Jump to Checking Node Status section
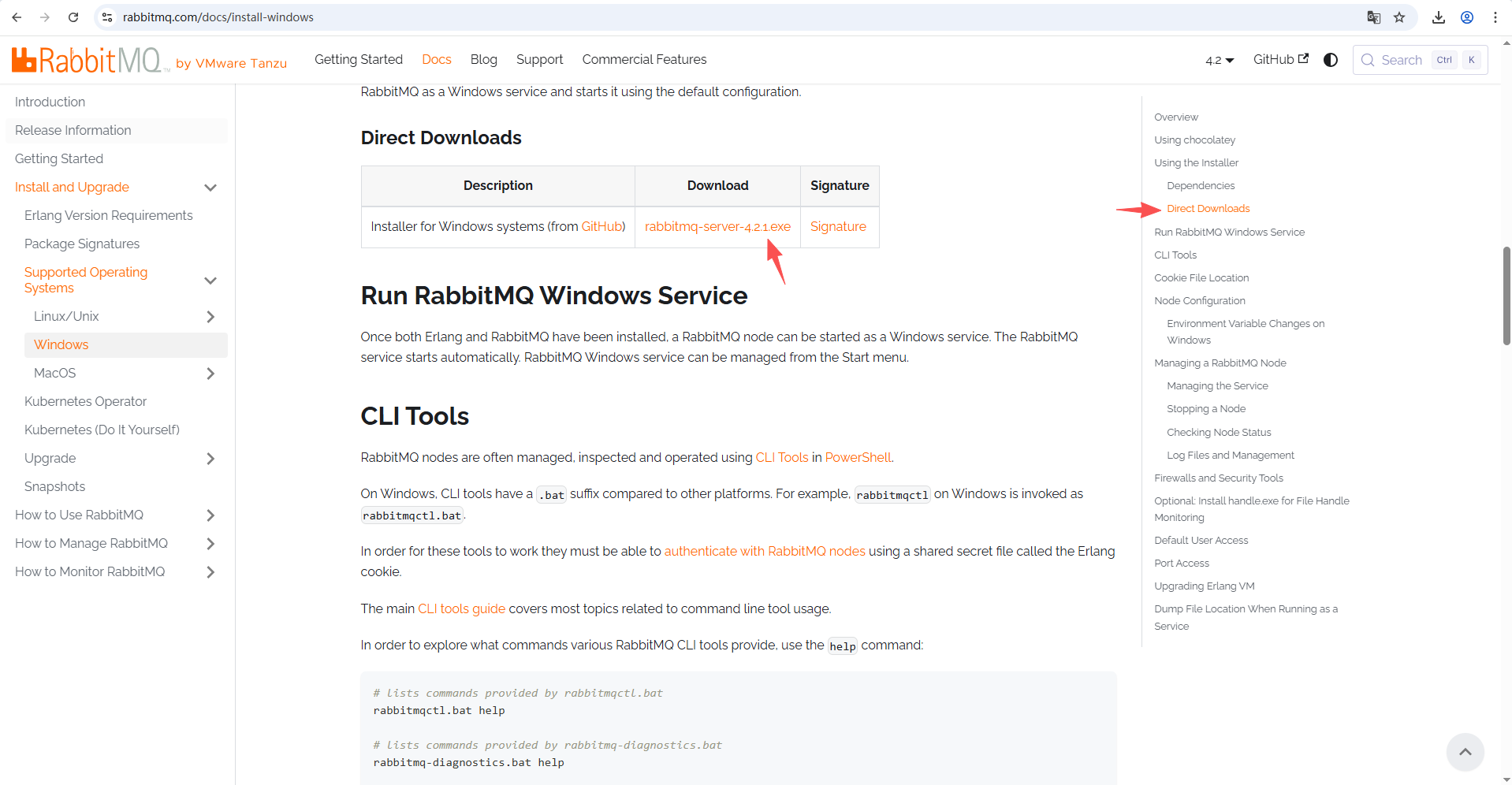Viewport: 1512px width, 785px height. tap(1219, 433)
